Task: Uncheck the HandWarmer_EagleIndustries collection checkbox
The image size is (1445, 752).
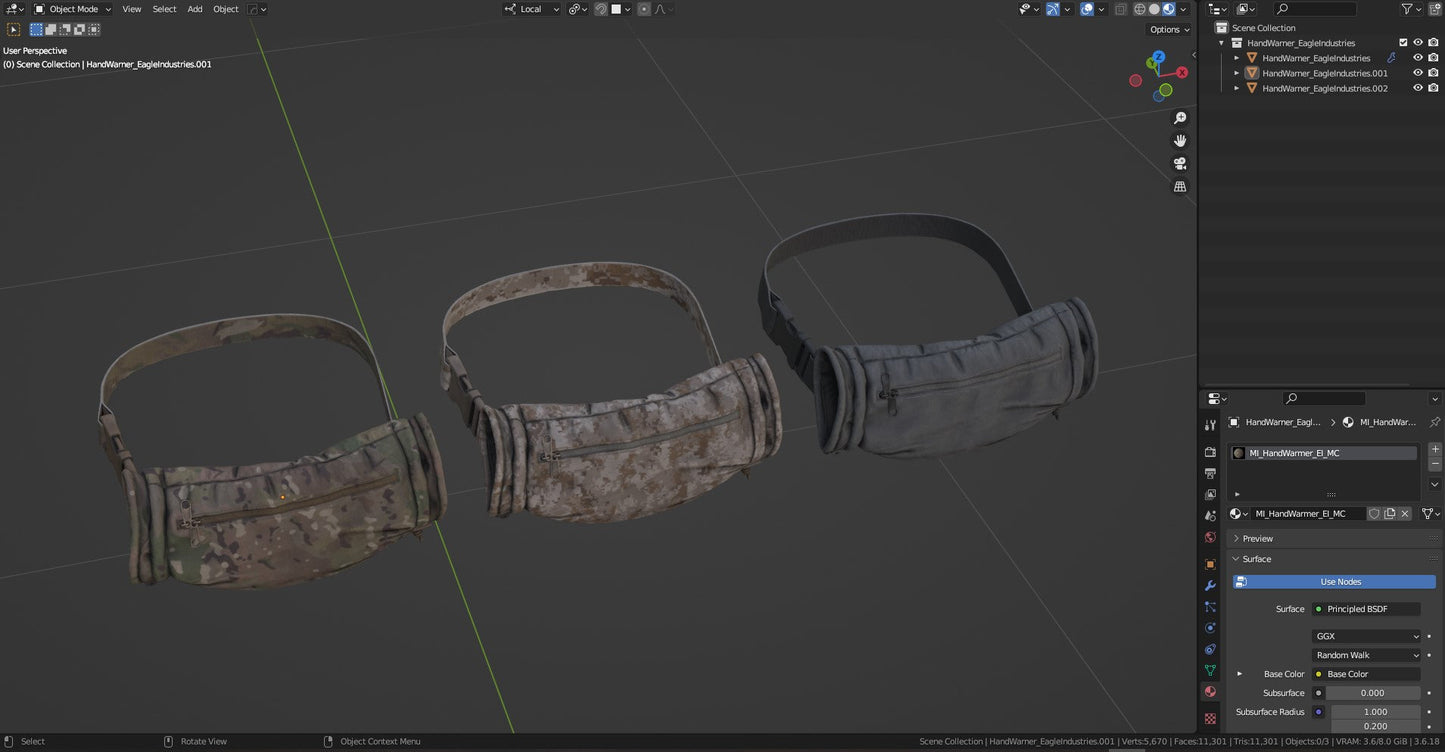Action: pyautogui.click(x=1403, y=42)
